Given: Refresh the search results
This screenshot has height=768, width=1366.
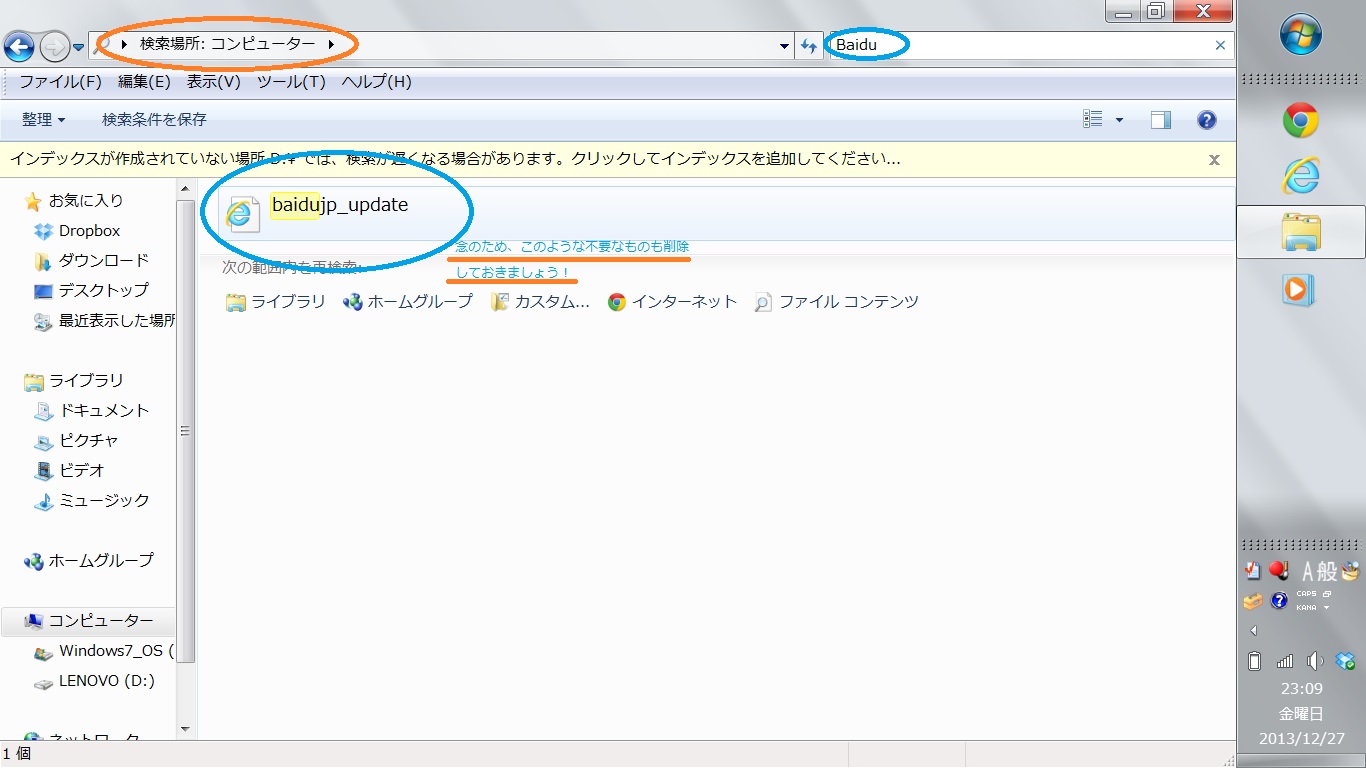Looking at the screenshot, I should (x=810, y=46).
